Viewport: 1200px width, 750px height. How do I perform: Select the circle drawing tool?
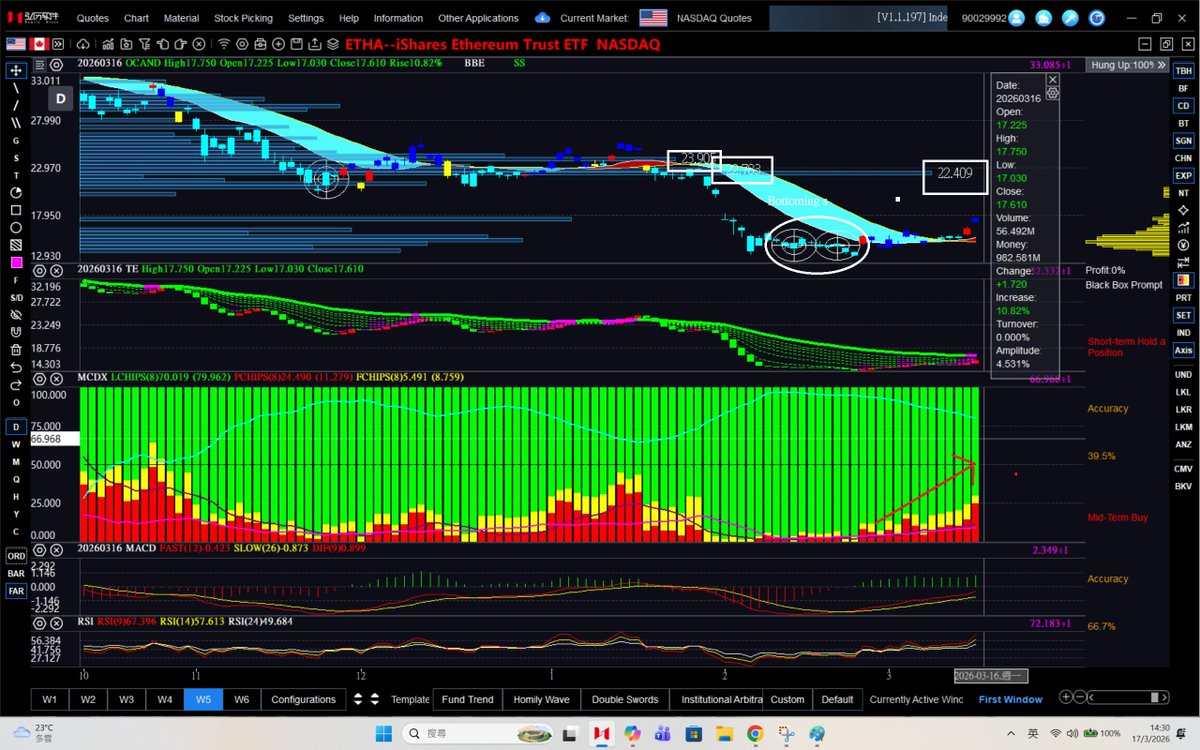pyautogui.click(x=15, y=227)
